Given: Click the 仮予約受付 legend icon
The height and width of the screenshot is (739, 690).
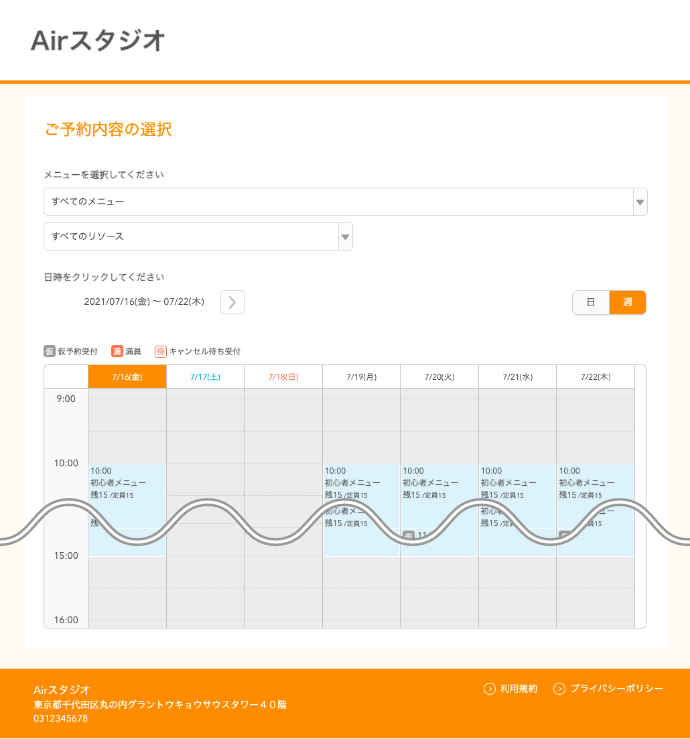Looking at the screenshot, I should click(49, 351).
